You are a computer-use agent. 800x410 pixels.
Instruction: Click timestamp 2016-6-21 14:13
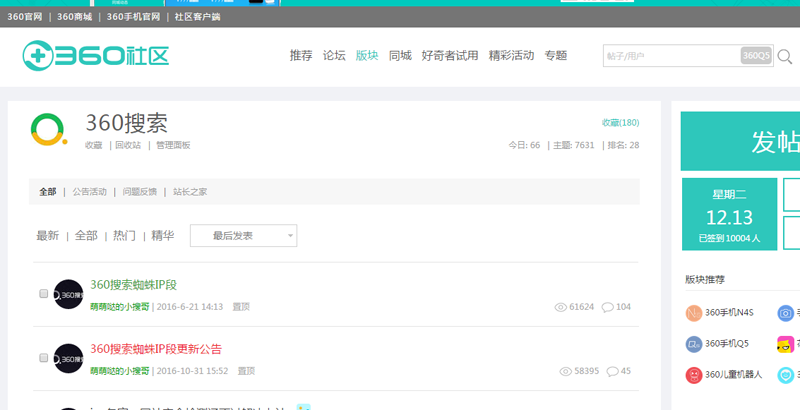pos(190,307)
